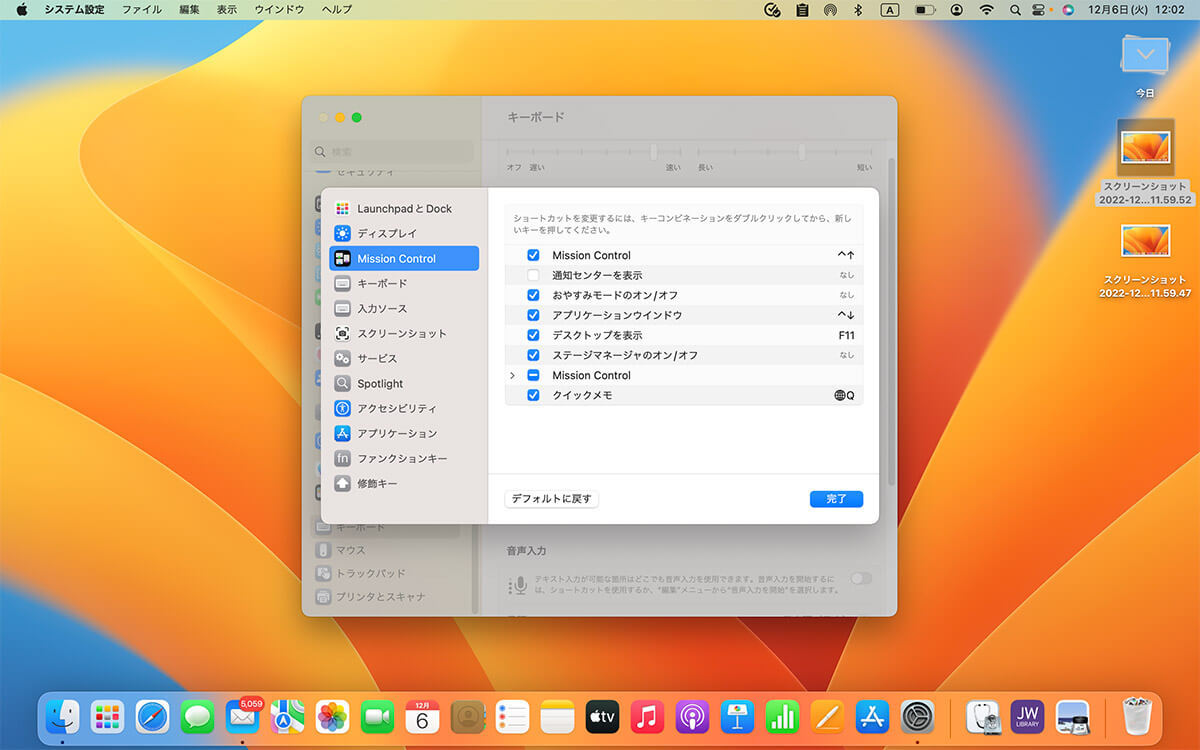Click ^↓ shortcut for アプリケーションウインドウ
Screen dimensions: 1200x750
[846, 315]
